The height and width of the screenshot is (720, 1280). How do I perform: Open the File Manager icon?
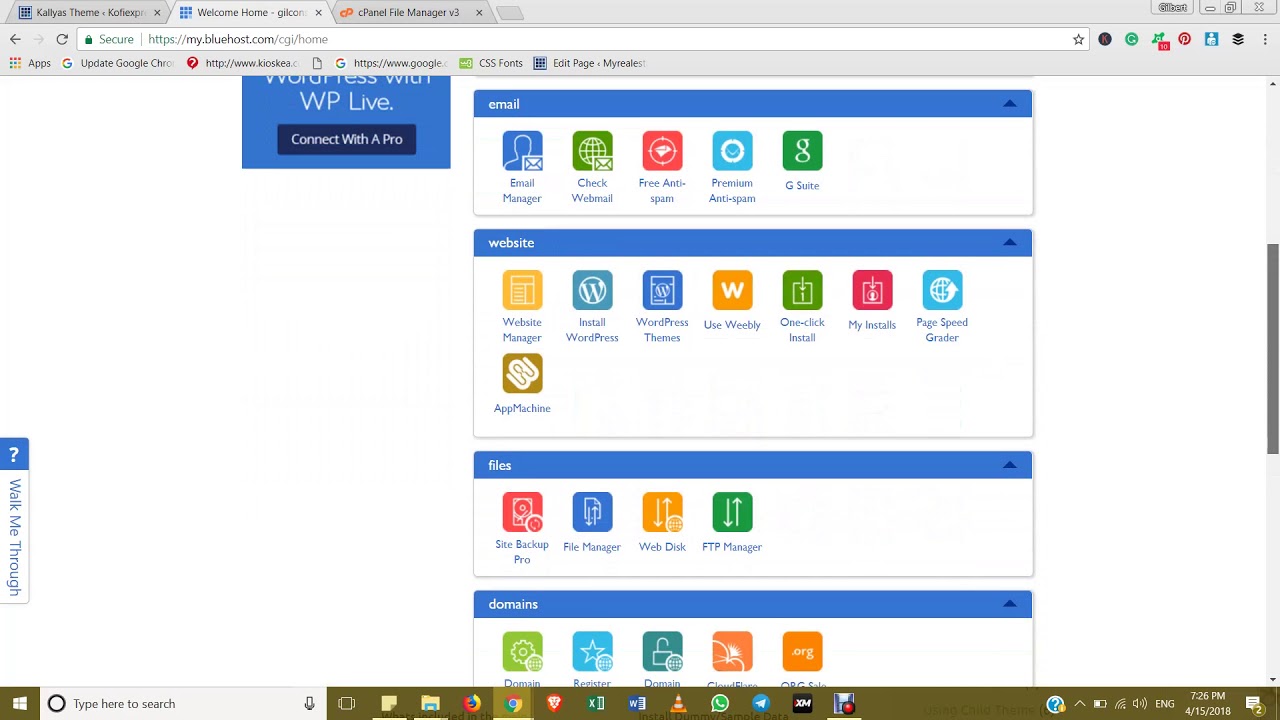pos(592,512)
